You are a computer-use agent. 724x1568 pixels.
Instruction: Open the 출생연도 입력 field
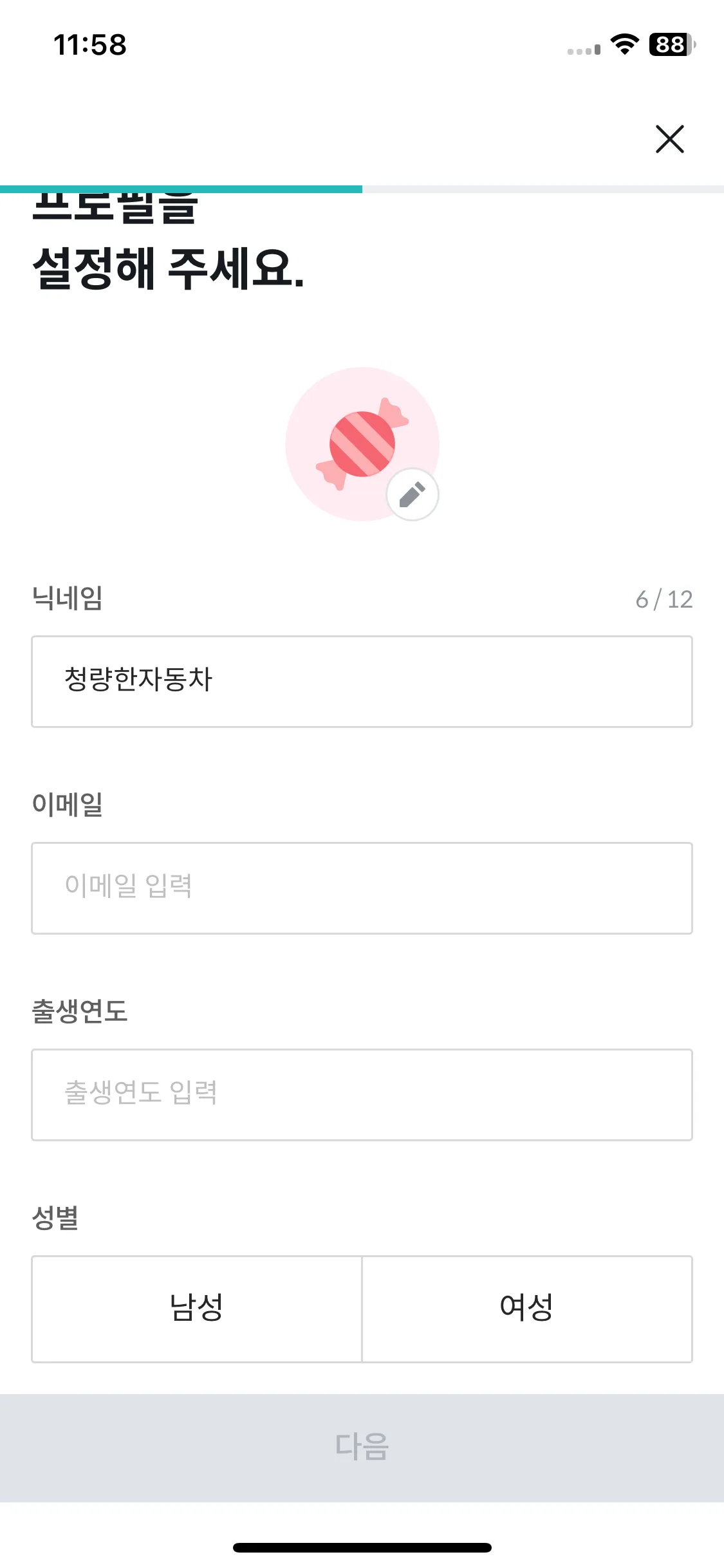pos(362,1095)
